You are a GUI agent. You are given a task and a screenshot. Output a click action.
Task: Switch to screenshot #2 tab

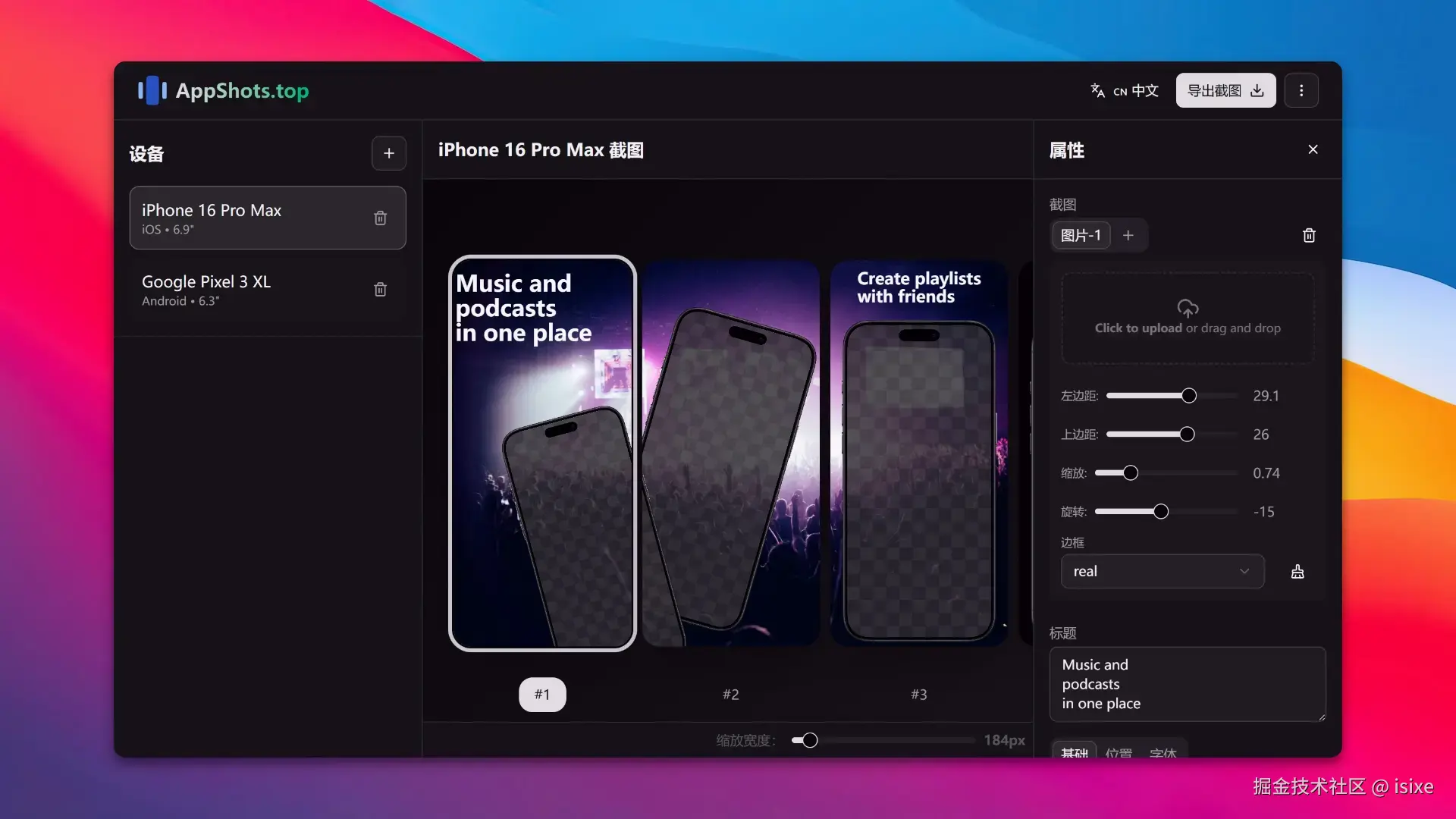click(730, 695)
